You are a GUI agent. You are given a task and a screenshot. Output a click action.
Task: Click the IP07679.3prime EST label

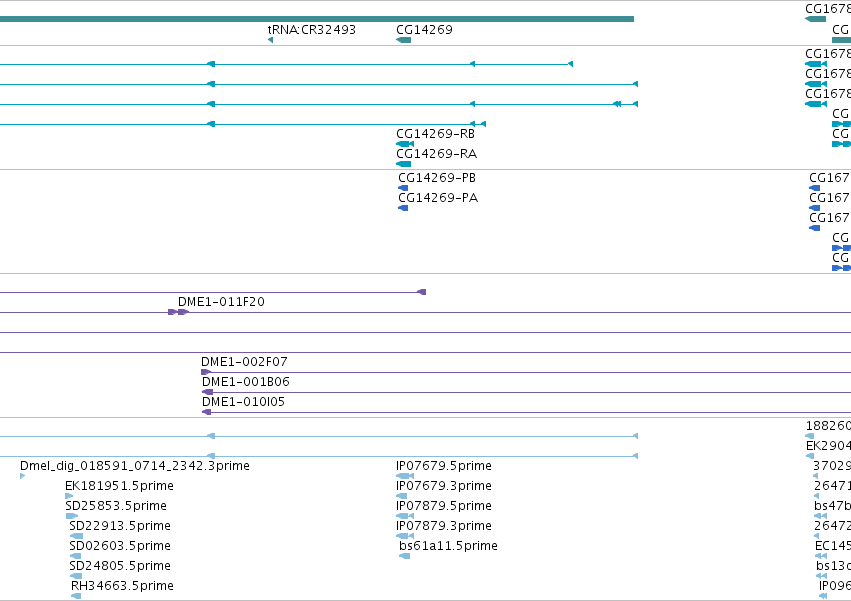click(444, 486)
